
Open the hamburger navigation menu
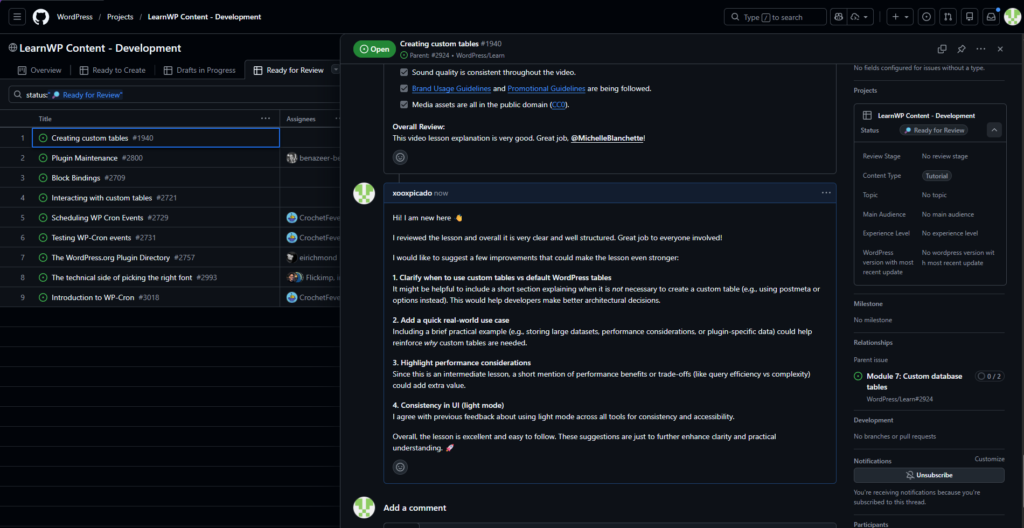click(17, 17)
